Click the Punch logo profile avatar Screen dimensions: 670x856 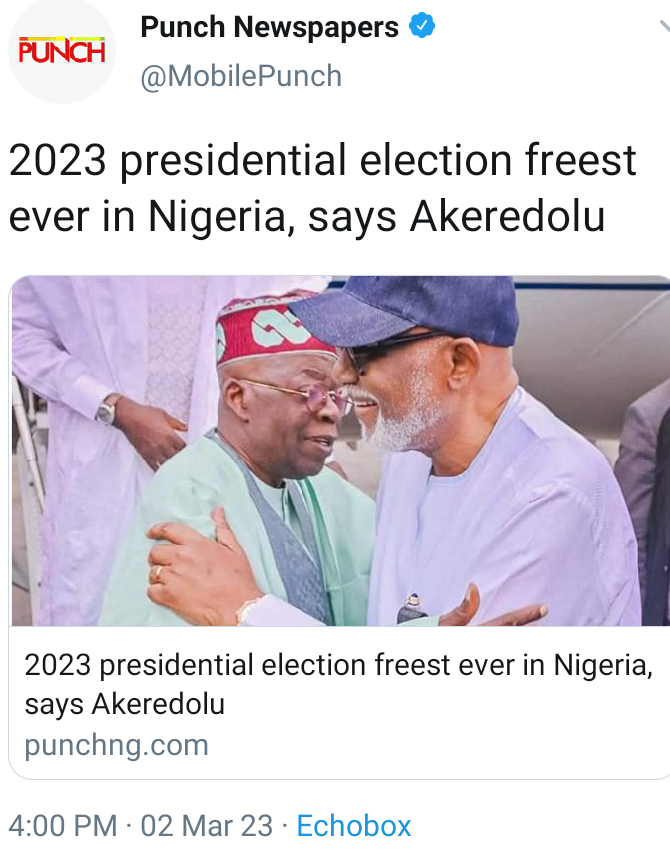(x=62, y=52)
